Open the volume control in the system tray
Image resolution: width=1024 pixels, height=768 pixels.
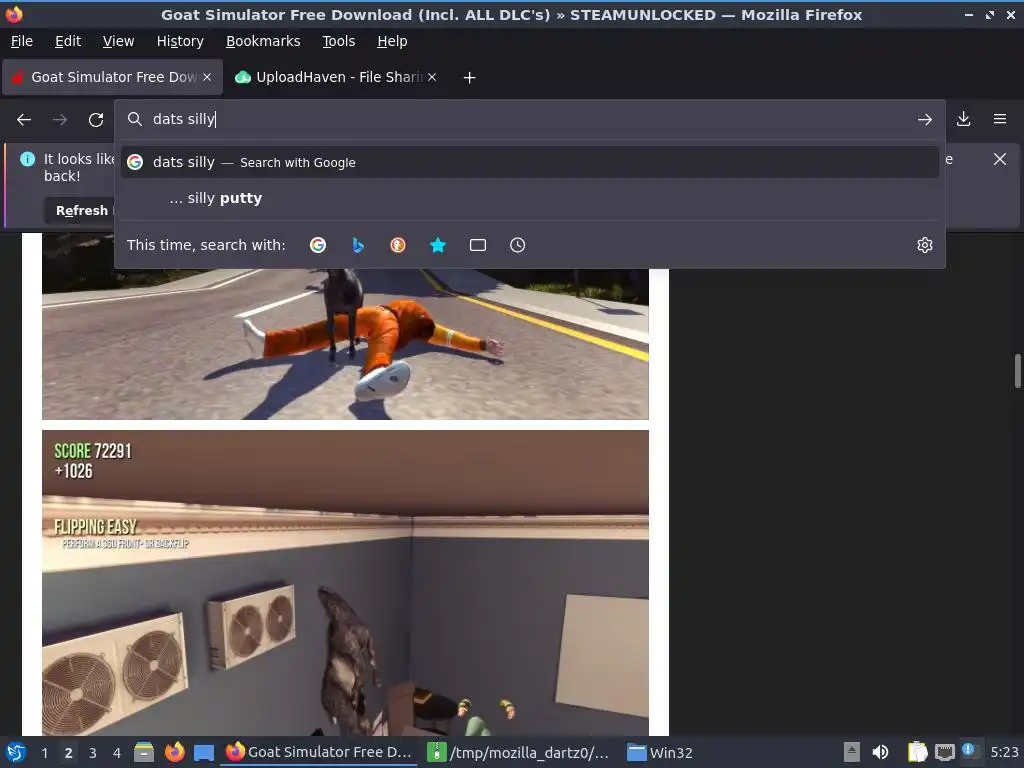880,752
